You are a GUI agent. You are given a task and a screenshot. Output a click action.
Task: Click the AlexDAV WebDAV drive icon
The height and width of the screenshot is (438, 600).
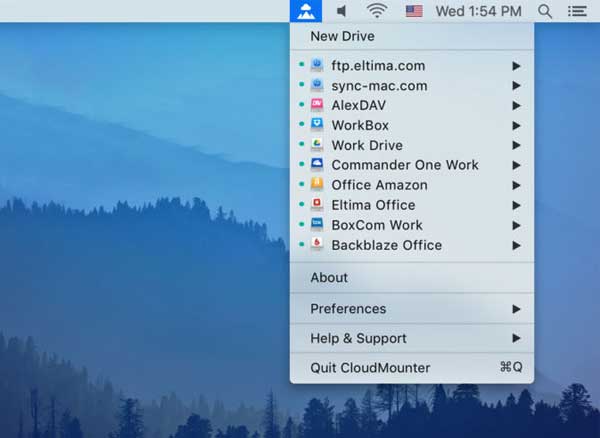point(317,105)
